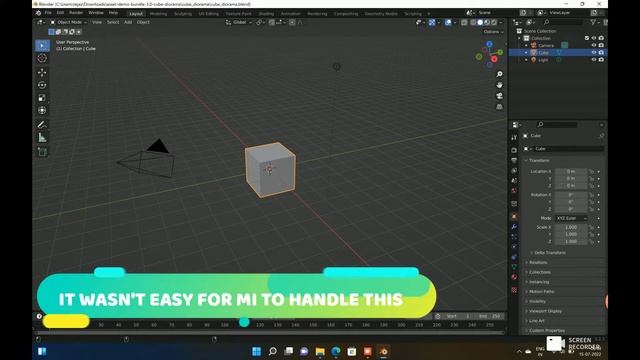Click the Blender icon in the taskbar

click(x=384, y=351)
